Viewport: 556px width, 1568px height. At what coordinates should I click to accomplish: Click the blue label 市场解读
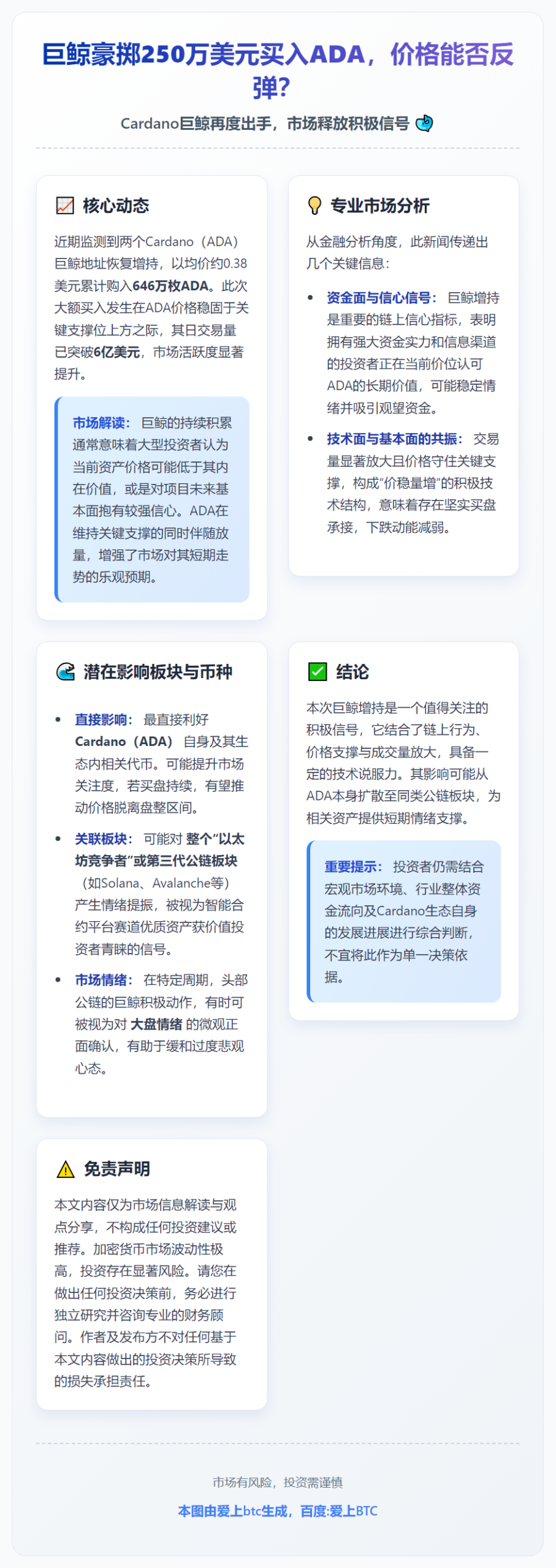101,423
